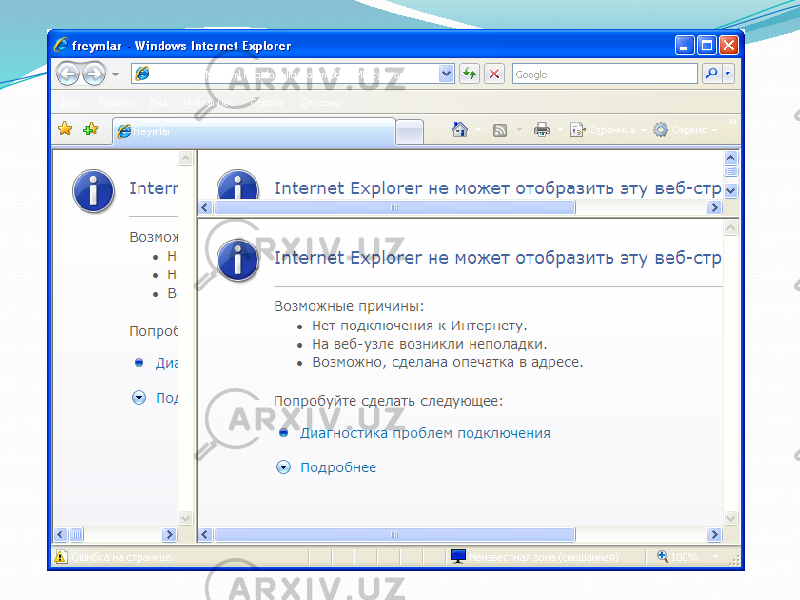
Task: Focus the Google search box
Action: [x=605, y=74]
